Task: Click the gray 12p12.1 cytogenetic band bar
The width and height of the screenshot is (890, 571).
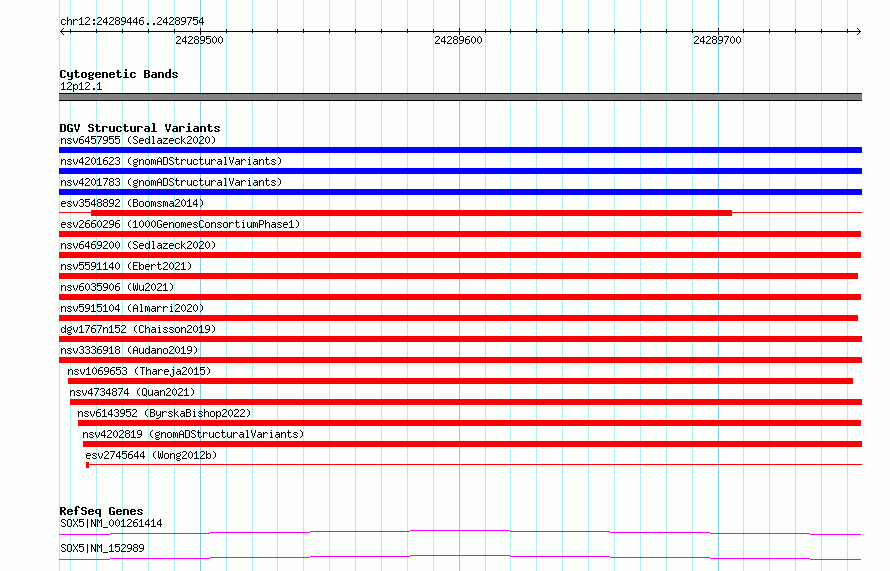Action: [x=460, y=97]
